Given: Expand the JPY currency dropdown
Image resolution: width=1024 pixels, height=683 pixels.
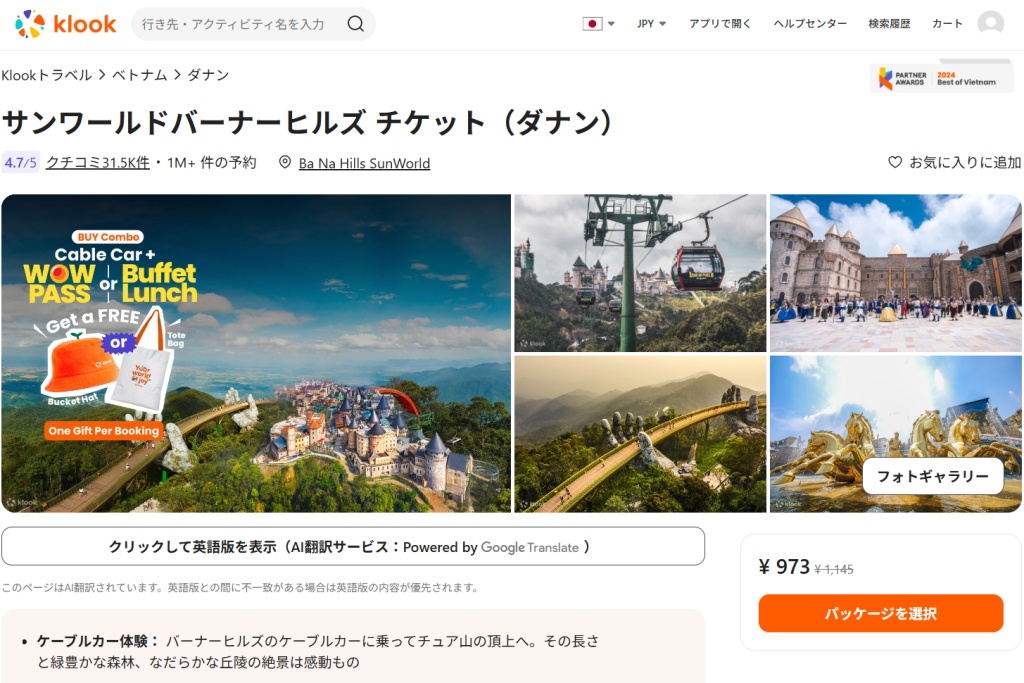Looking at the screenshot, I should (x=652, y=24).
